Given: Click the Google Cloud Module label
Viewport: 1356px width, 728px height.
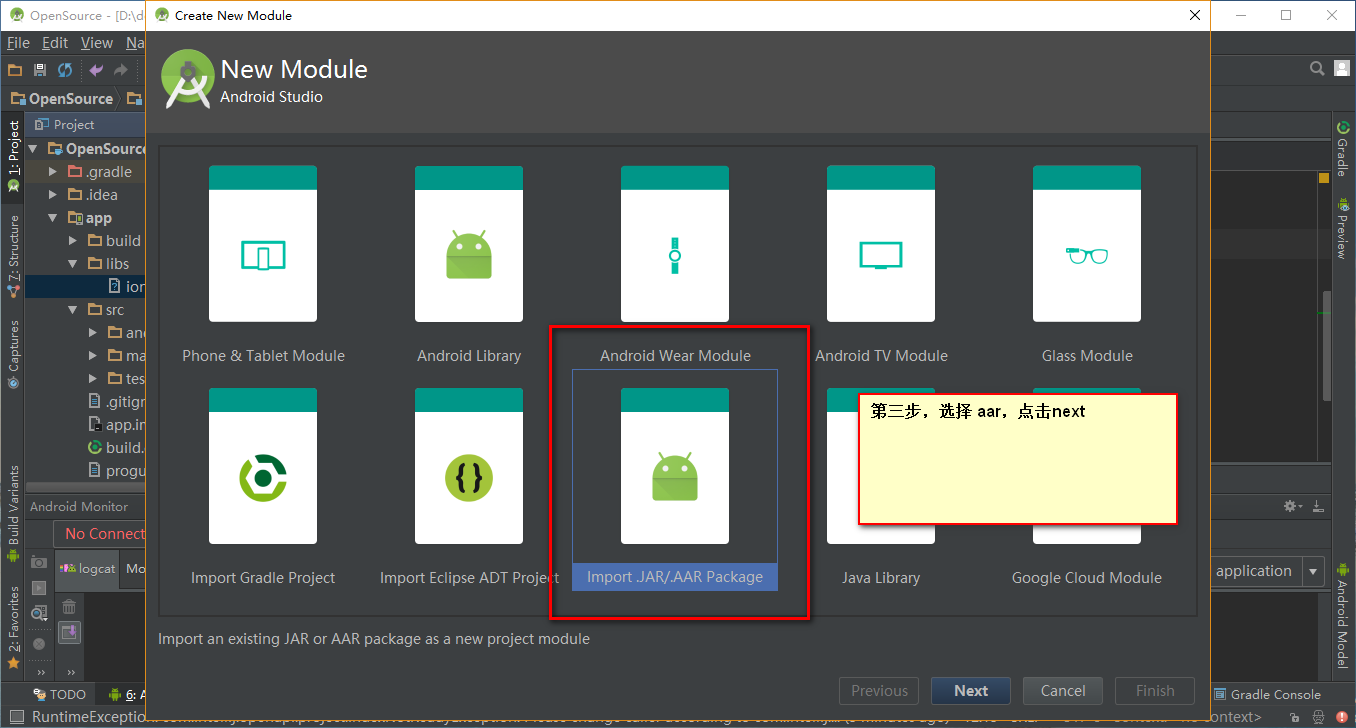Looking at the screenshot, I should coord(1087,578).
